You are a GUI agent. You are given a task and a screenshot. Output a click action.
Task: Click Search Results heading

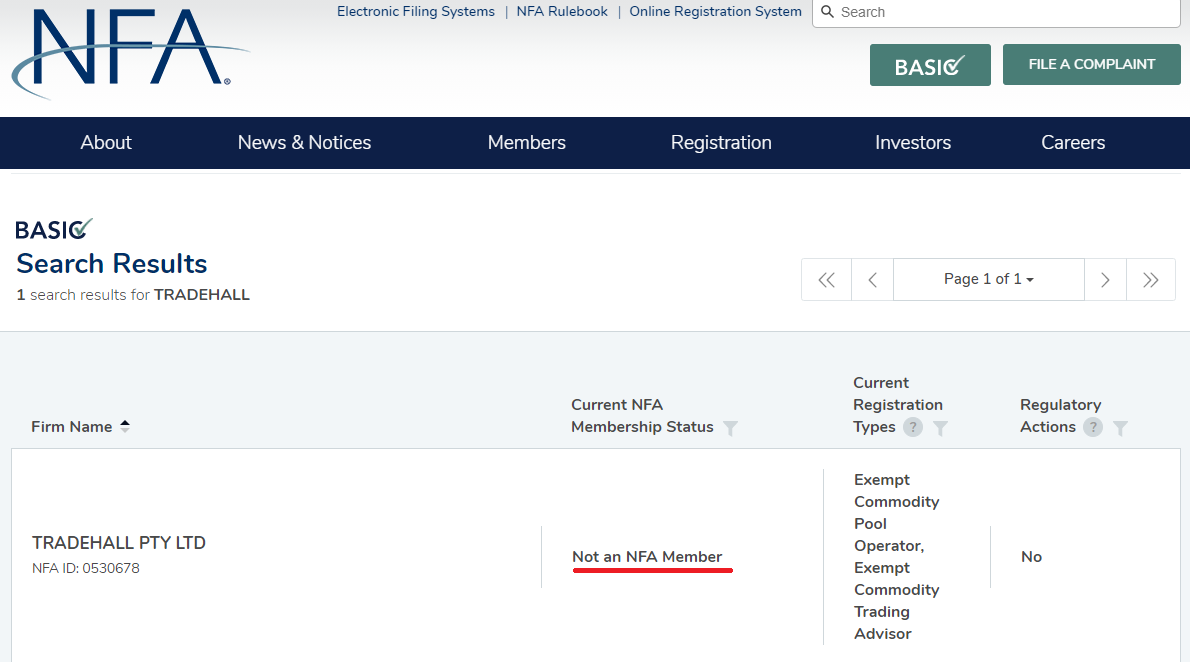tap(112, 263)
